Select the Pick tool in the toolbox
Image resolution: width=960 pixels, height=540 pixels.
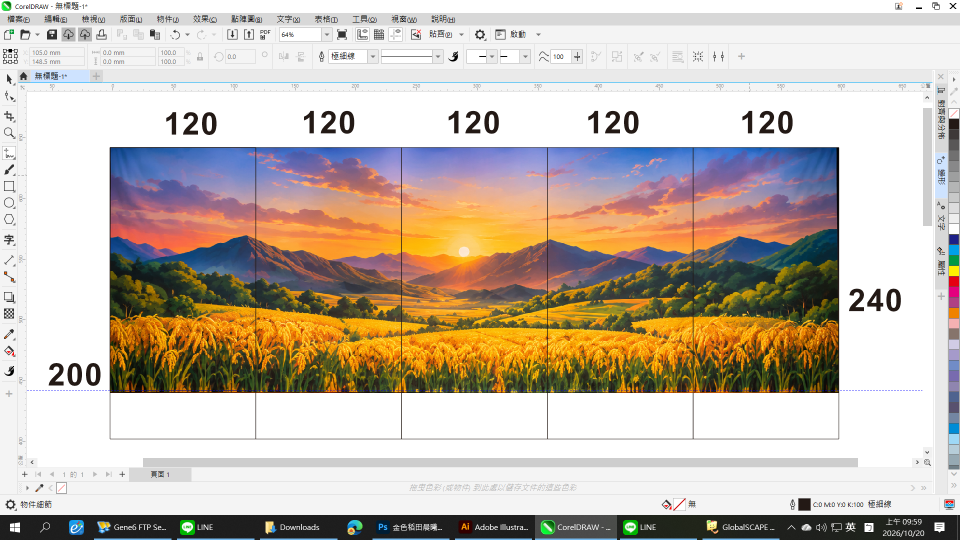pyautogui.click(x=9, y=79)
